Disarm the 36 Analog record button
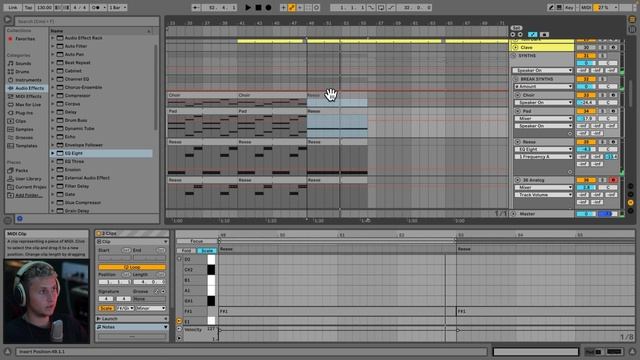640x360 pixels. [x=613, y=180]
